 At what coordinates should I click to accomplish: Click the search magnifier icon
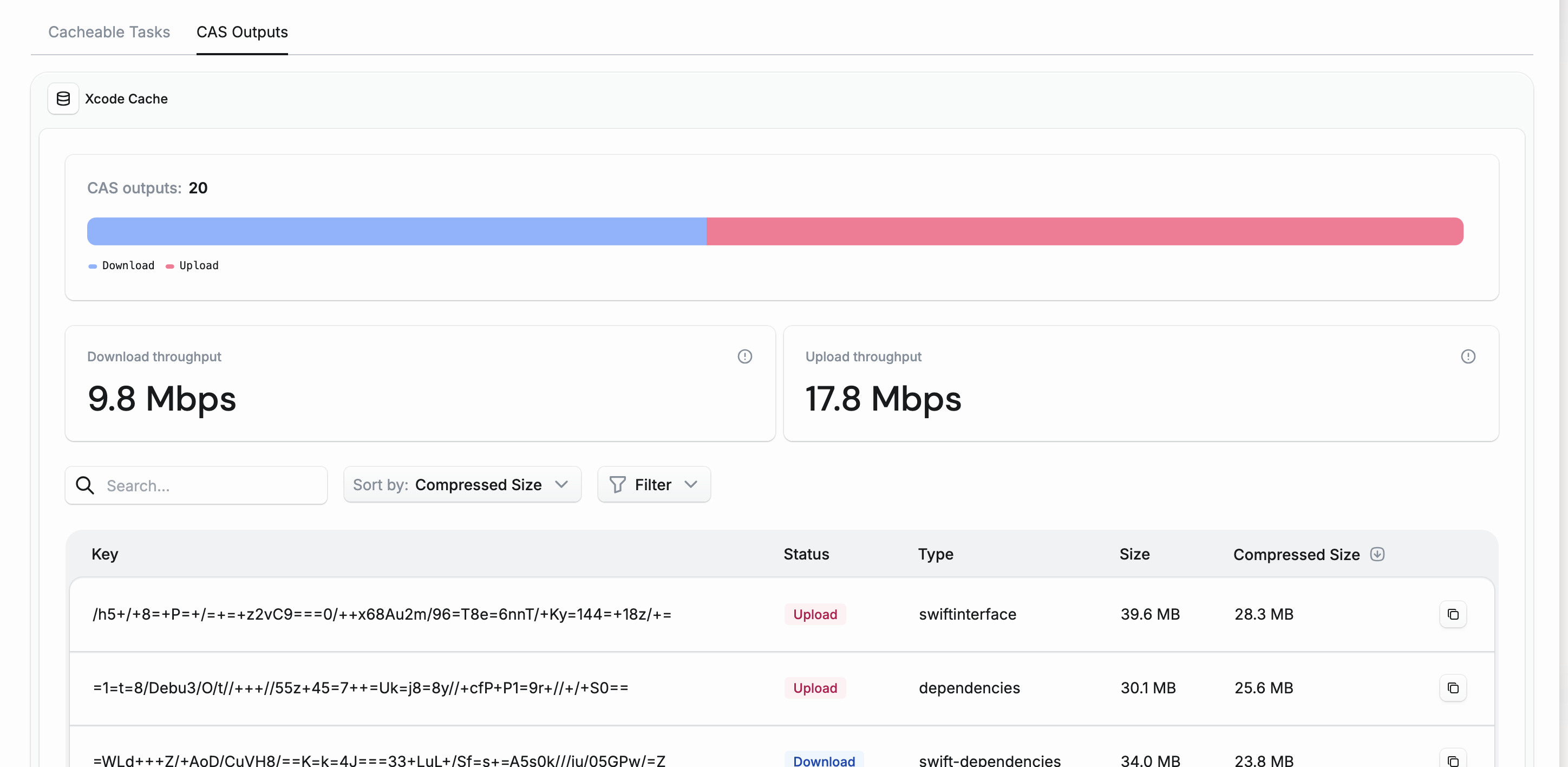coord(85,485)
